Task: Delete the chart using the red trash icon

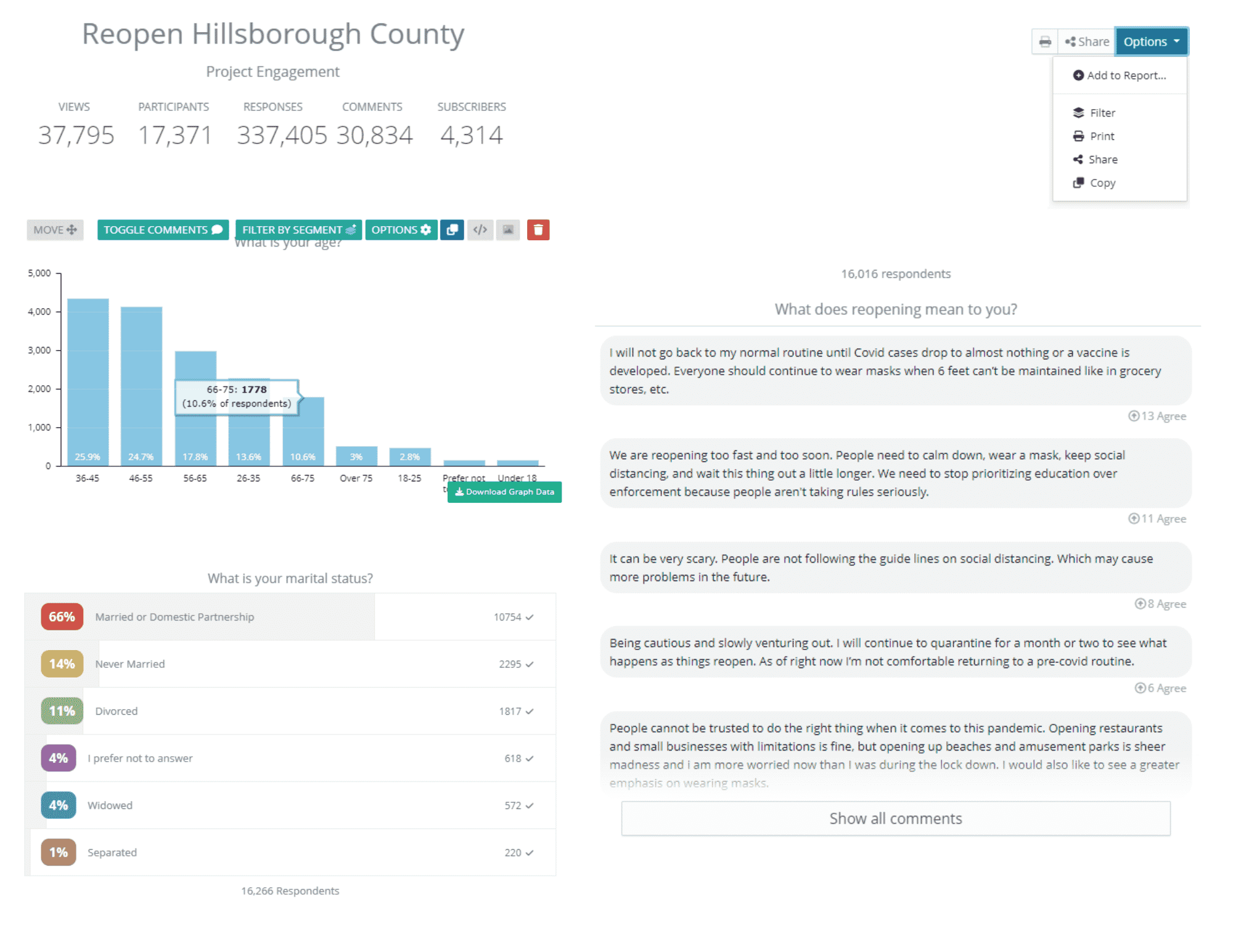Action: [x=538, y=229]
